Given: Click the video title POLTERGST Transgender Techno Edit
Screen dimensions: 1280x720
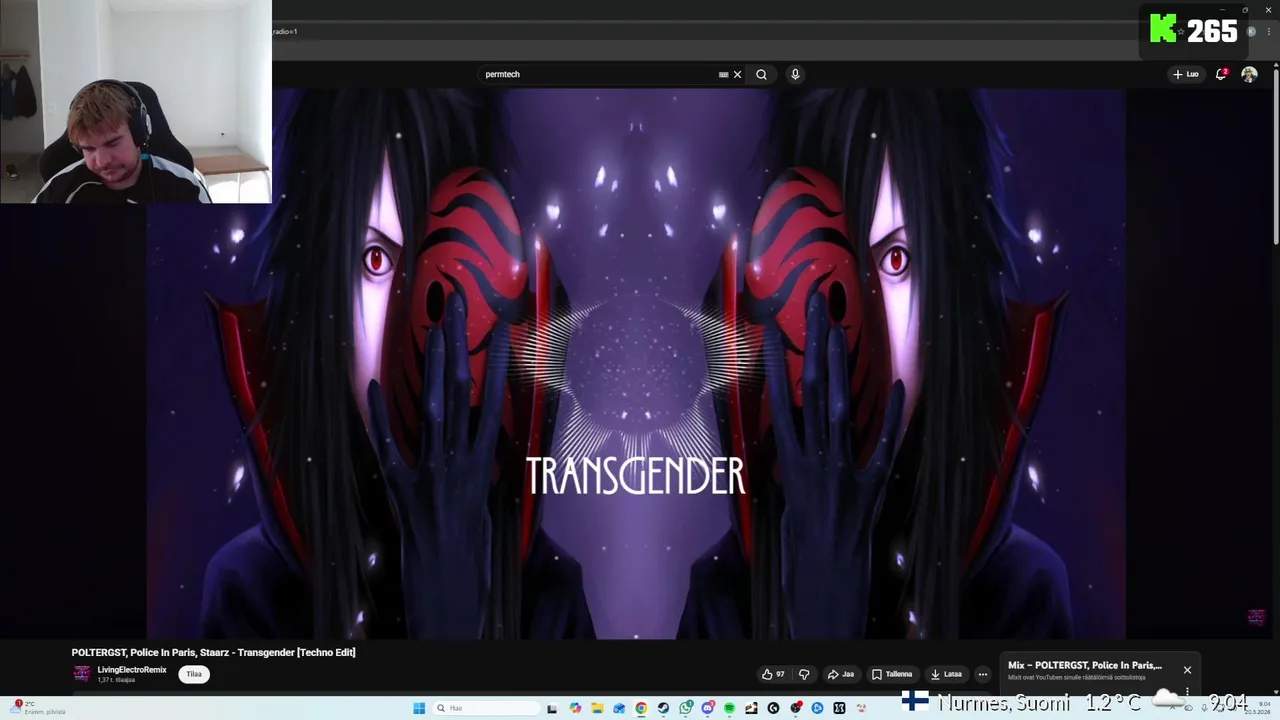Looking at the screenshot, I should (213, 652).
